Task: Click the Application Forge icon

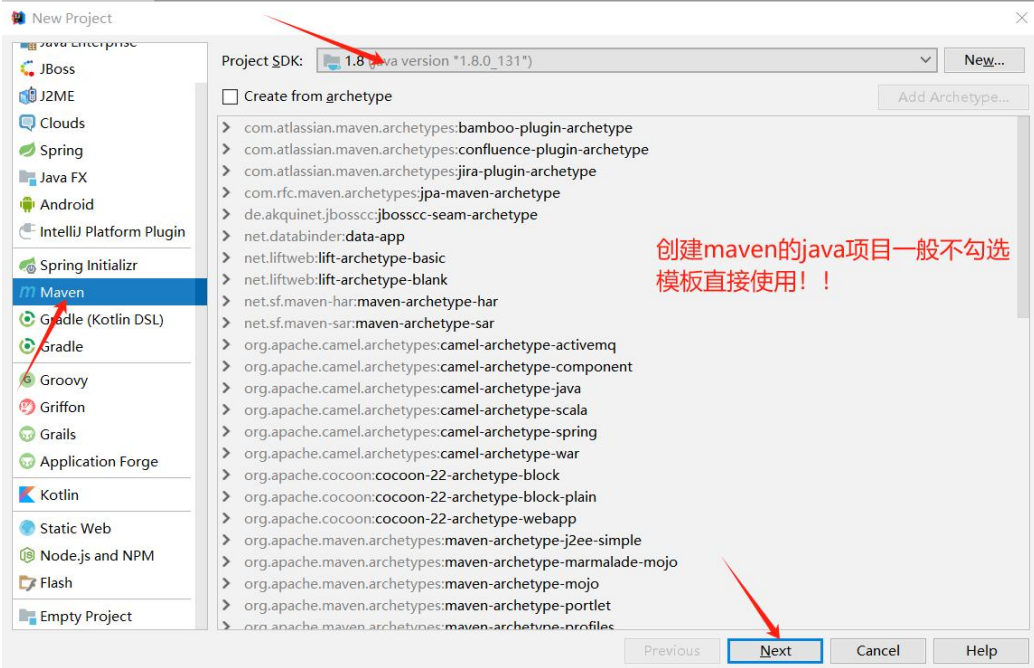Action: [x=27, y=461]
